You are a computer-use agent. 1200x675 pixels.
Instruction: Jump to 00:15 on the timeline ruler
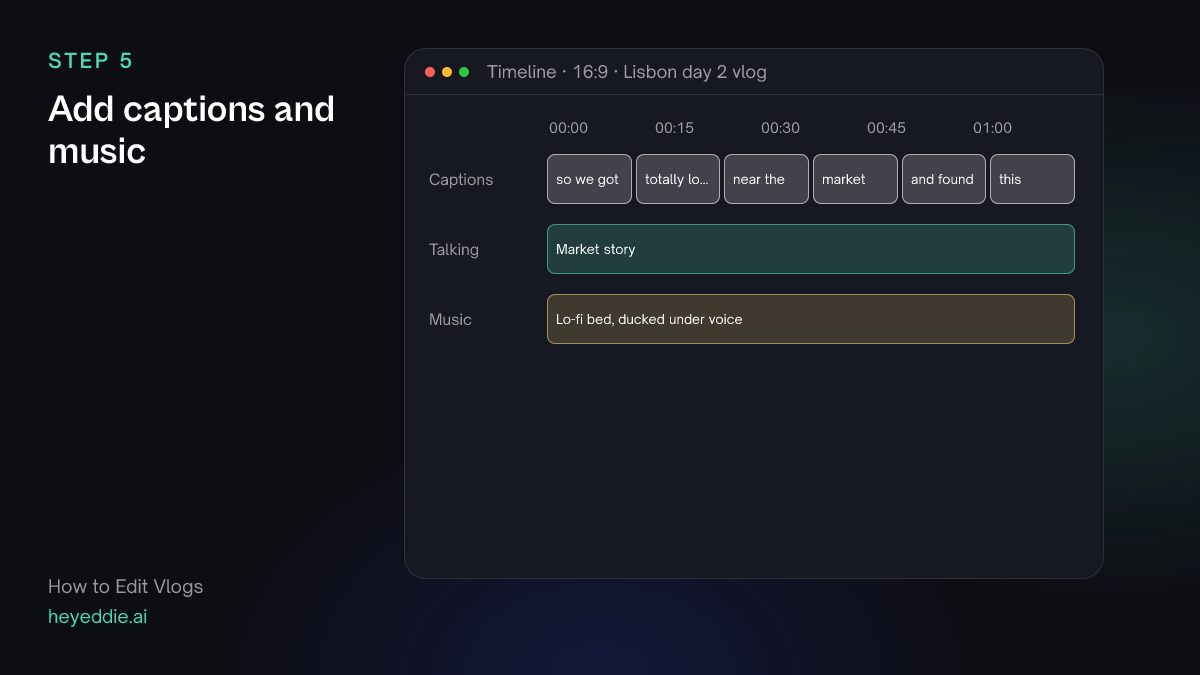tap(674, 128)
